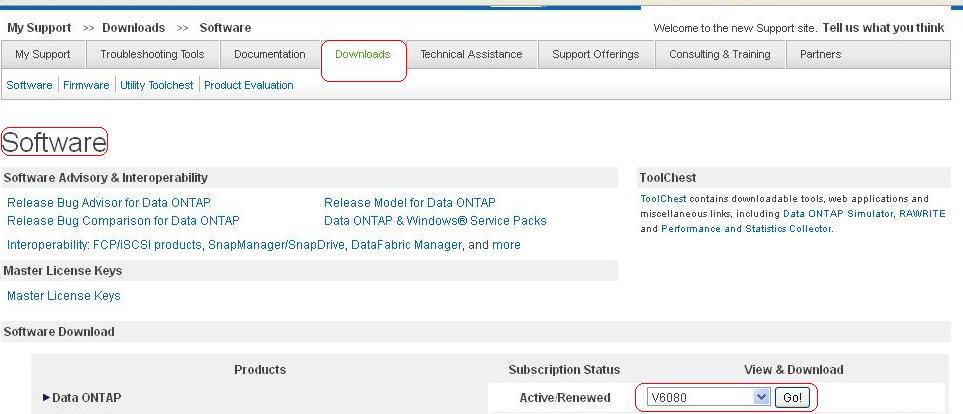Viewport: 963px width, 414px height.
Task: Click the Go! button
Action: [792, 397]
